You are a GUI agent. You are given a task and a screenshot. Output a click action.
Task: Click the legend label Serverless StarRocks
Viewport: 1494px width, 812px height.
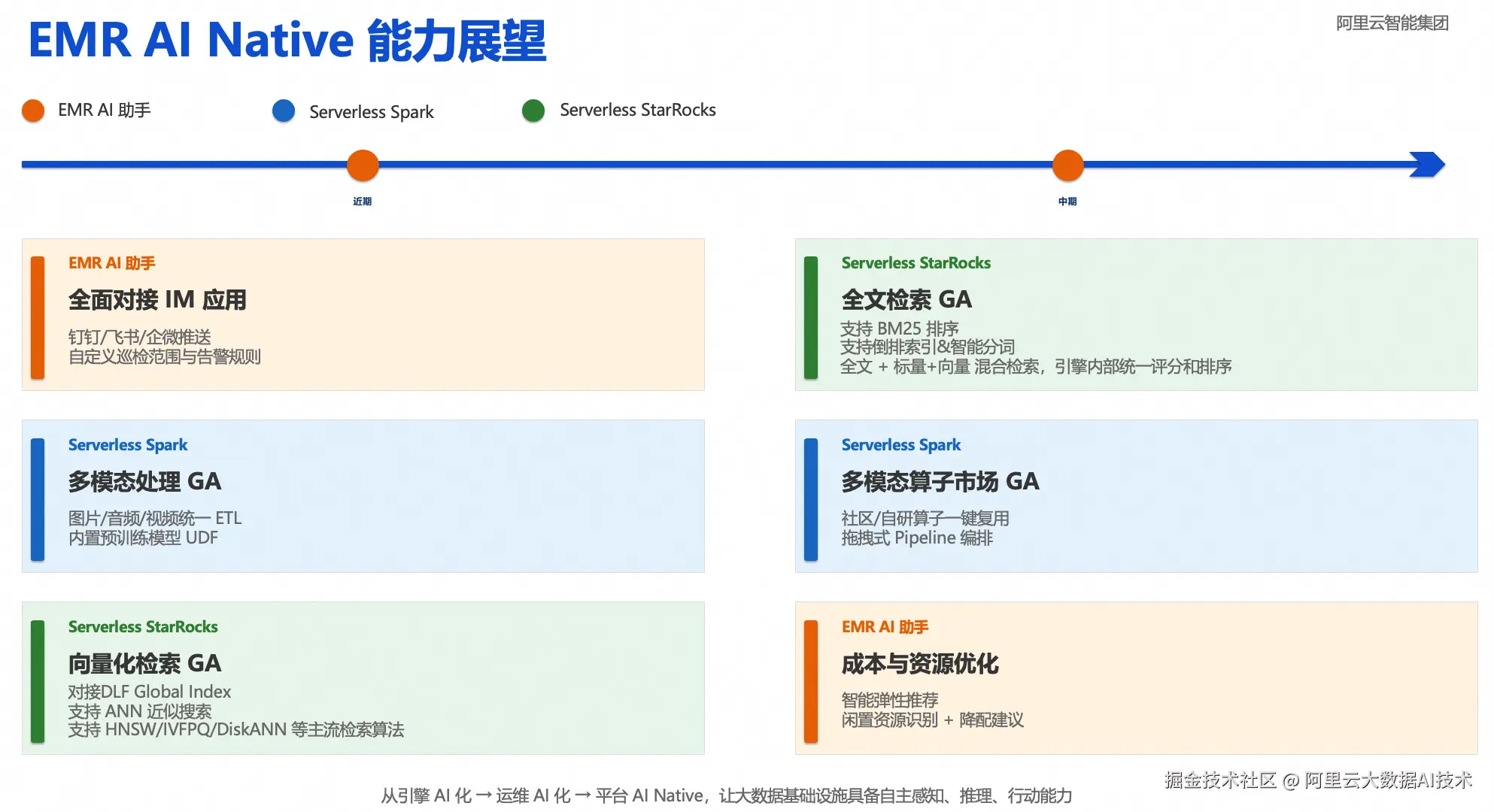(x=638, y=110)
